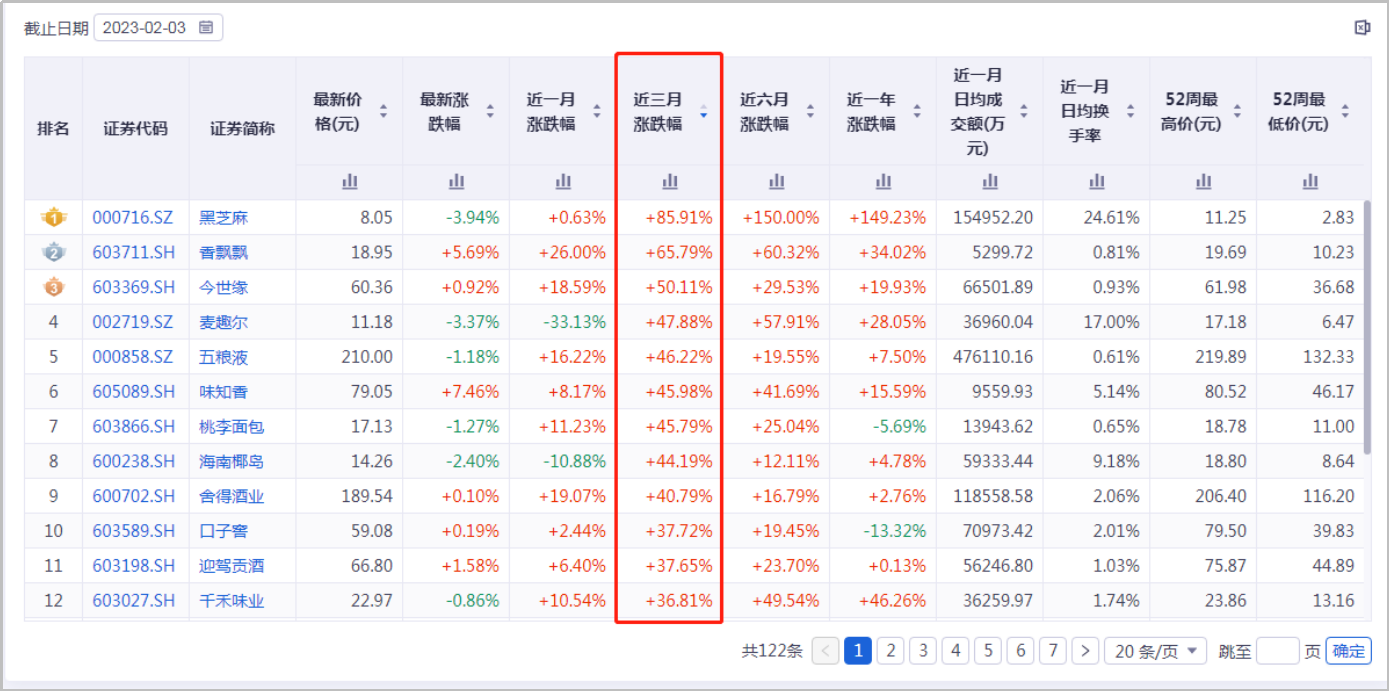
Task: Sort by 近一月日均成交额 column
Action: 1024,111
